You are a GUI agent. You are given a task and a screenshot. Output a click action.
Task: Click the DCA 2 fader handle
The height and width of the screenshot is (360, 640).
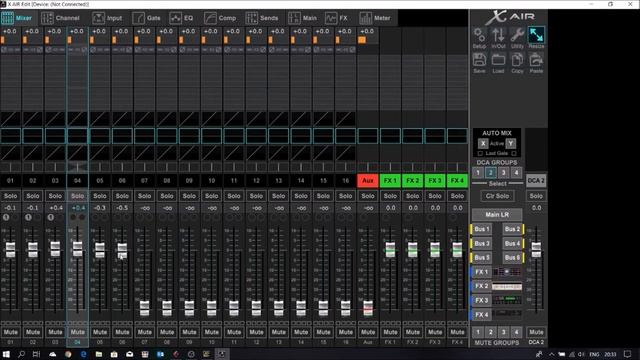point(536,249)
